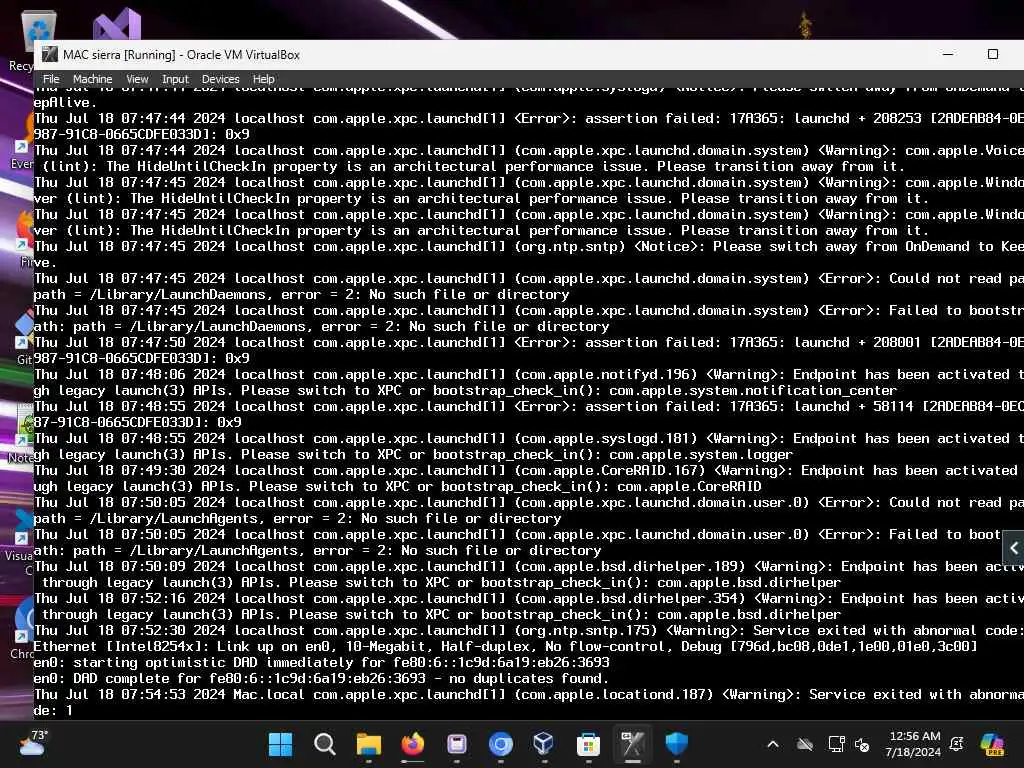Open network status tray icon

click(x=836, y=744)
